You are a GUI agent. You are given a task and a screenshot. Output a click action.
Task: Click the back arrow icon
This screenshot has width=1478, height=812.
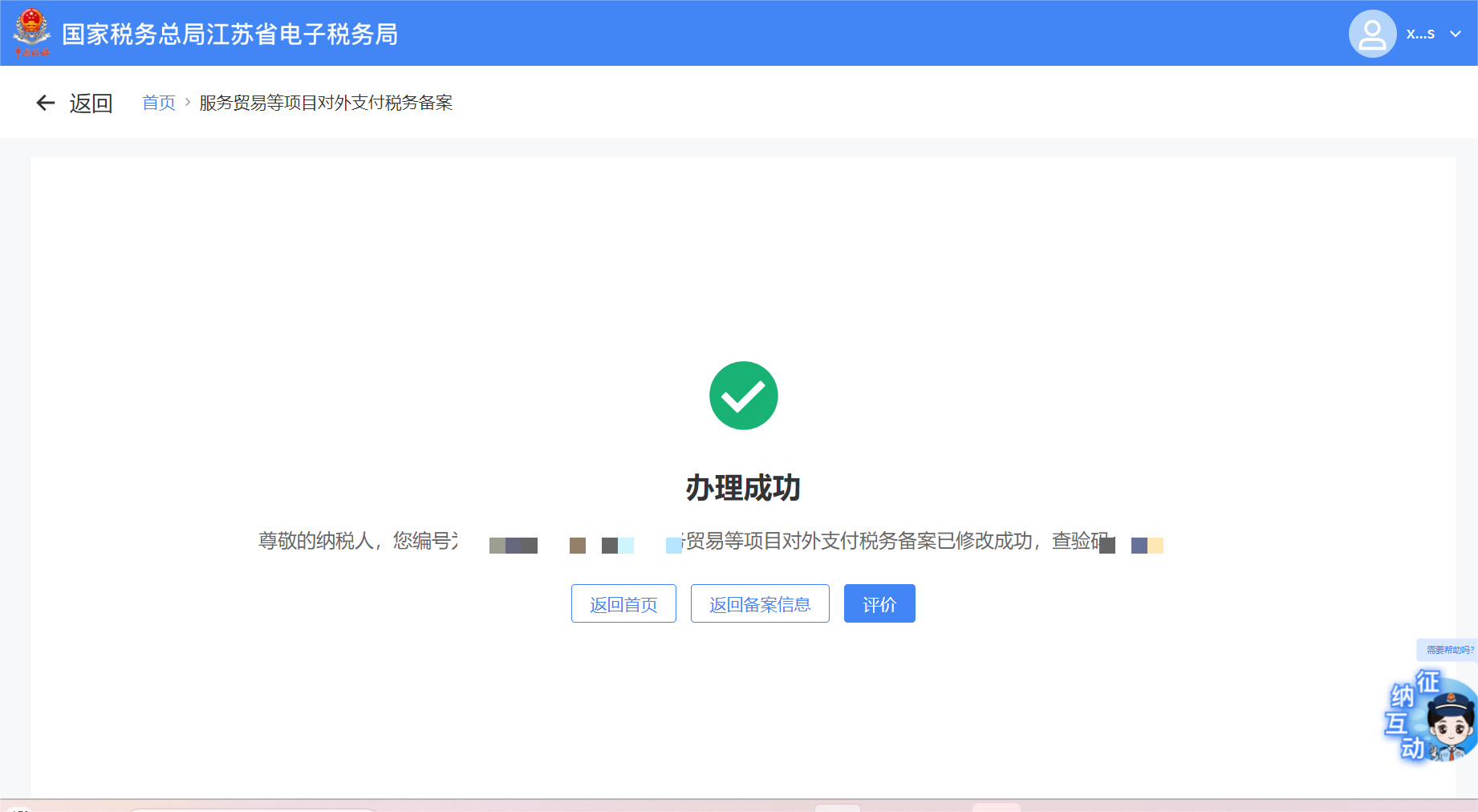tap(46, 103)
